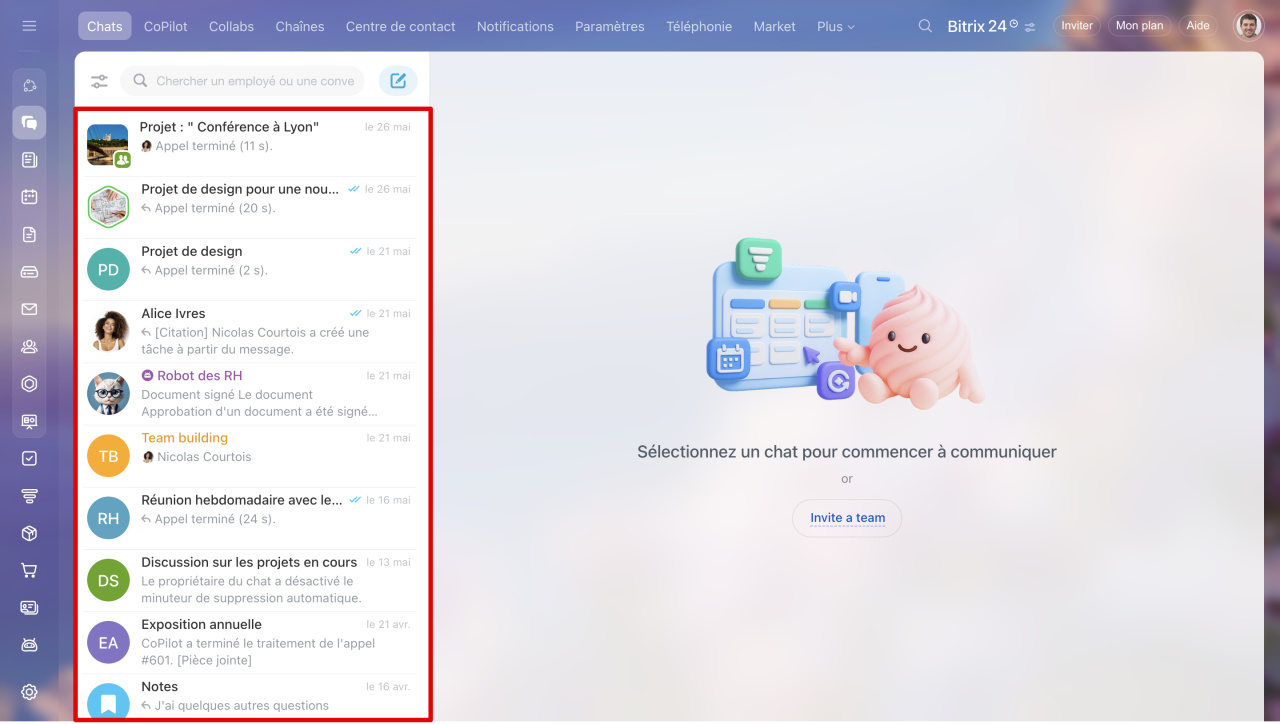Open the Alice Ivres conversation
1280x724 pixels.
(x=248, y=331)
